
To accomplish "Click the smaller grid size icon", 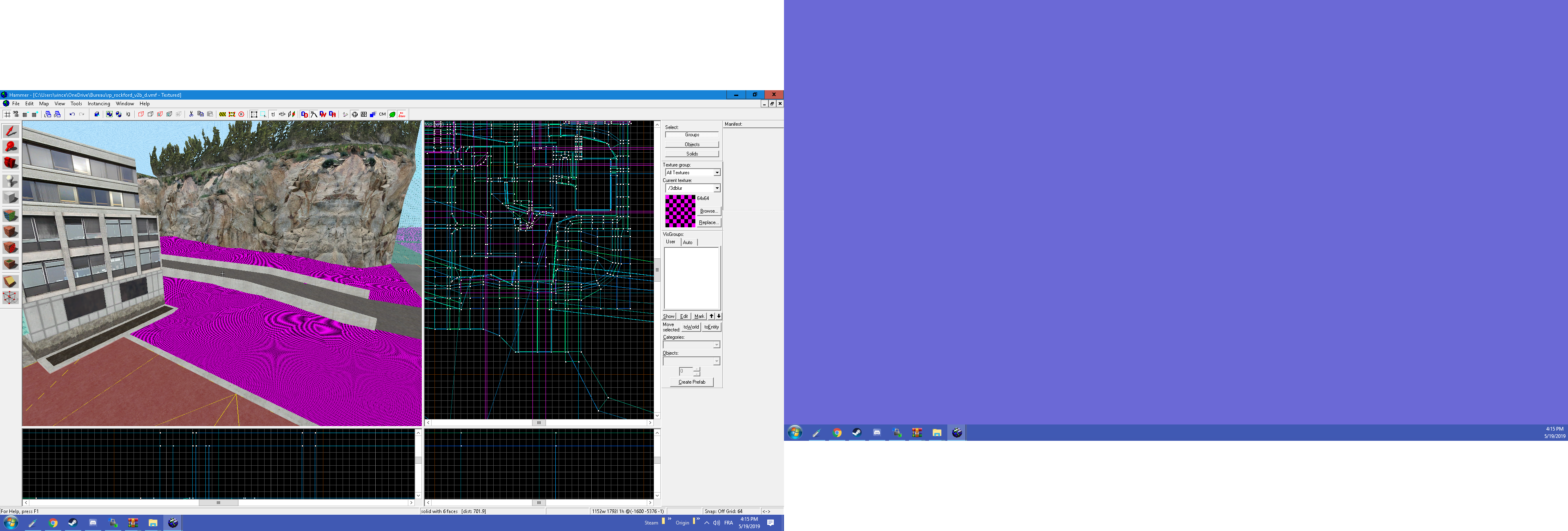I will pyautogui.click(x=25, y=114).
